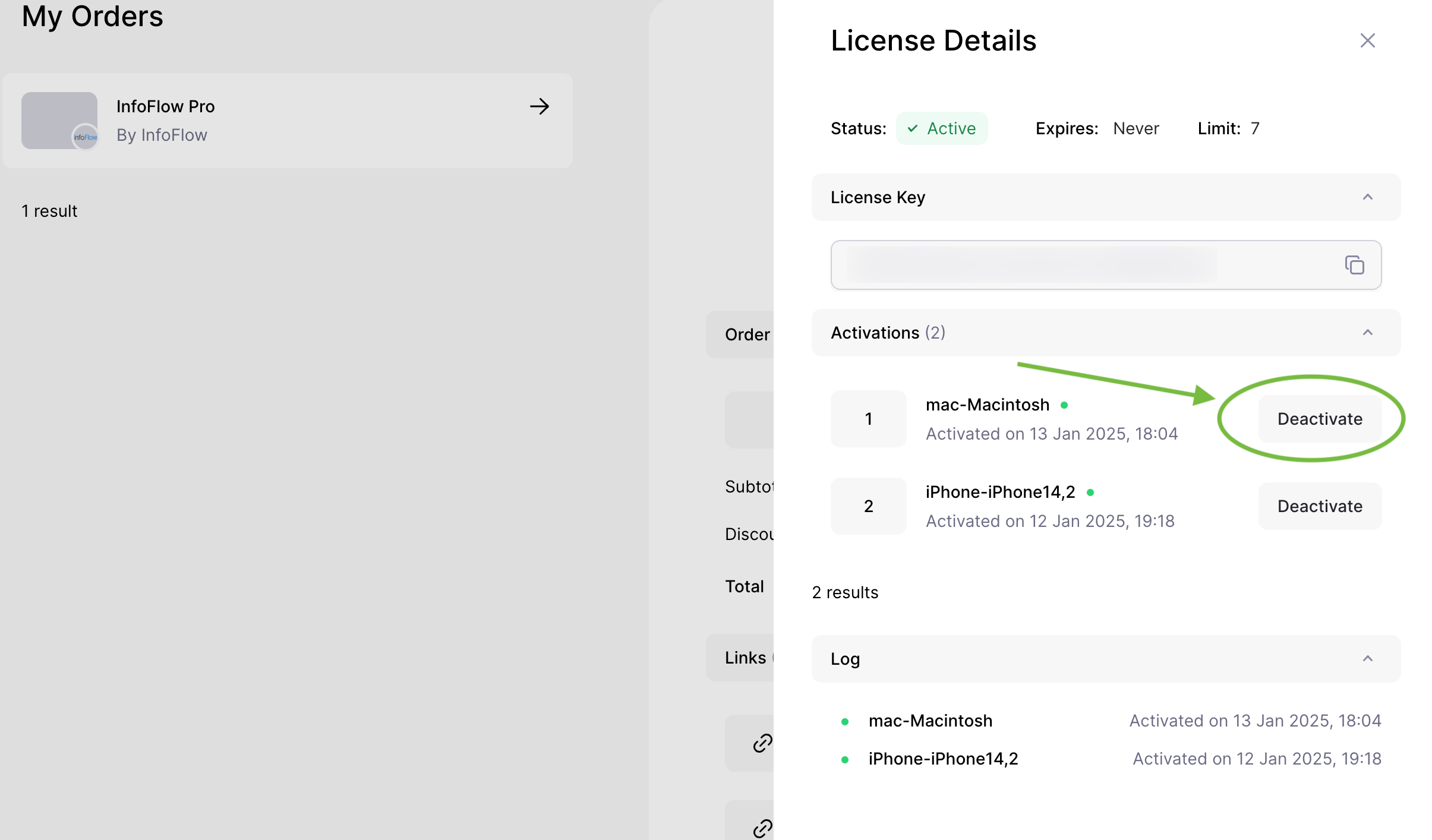Open the Order section header

tap(746, 334)
